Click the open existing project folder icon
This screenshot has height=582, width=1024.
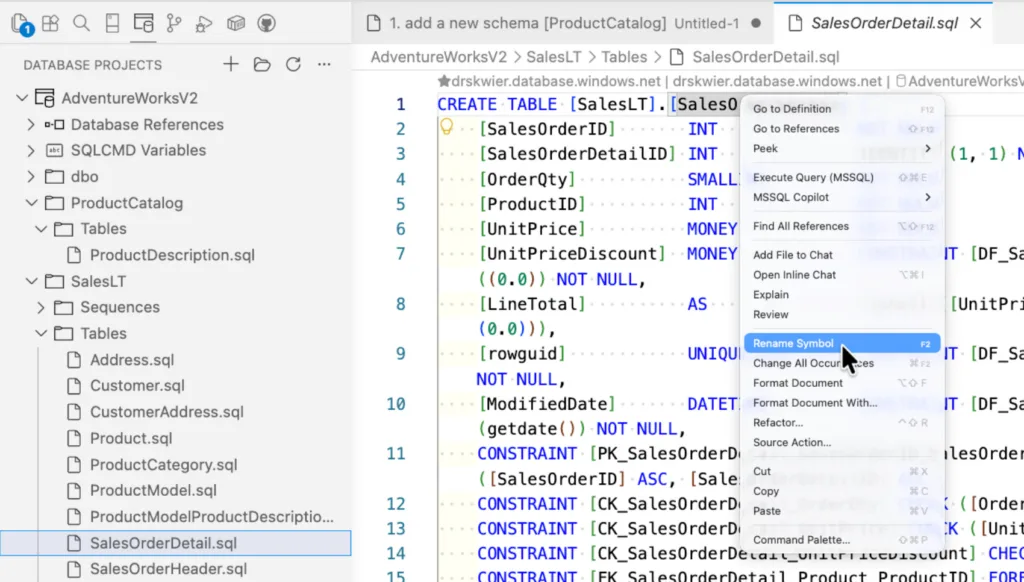[x=262, y=64]
